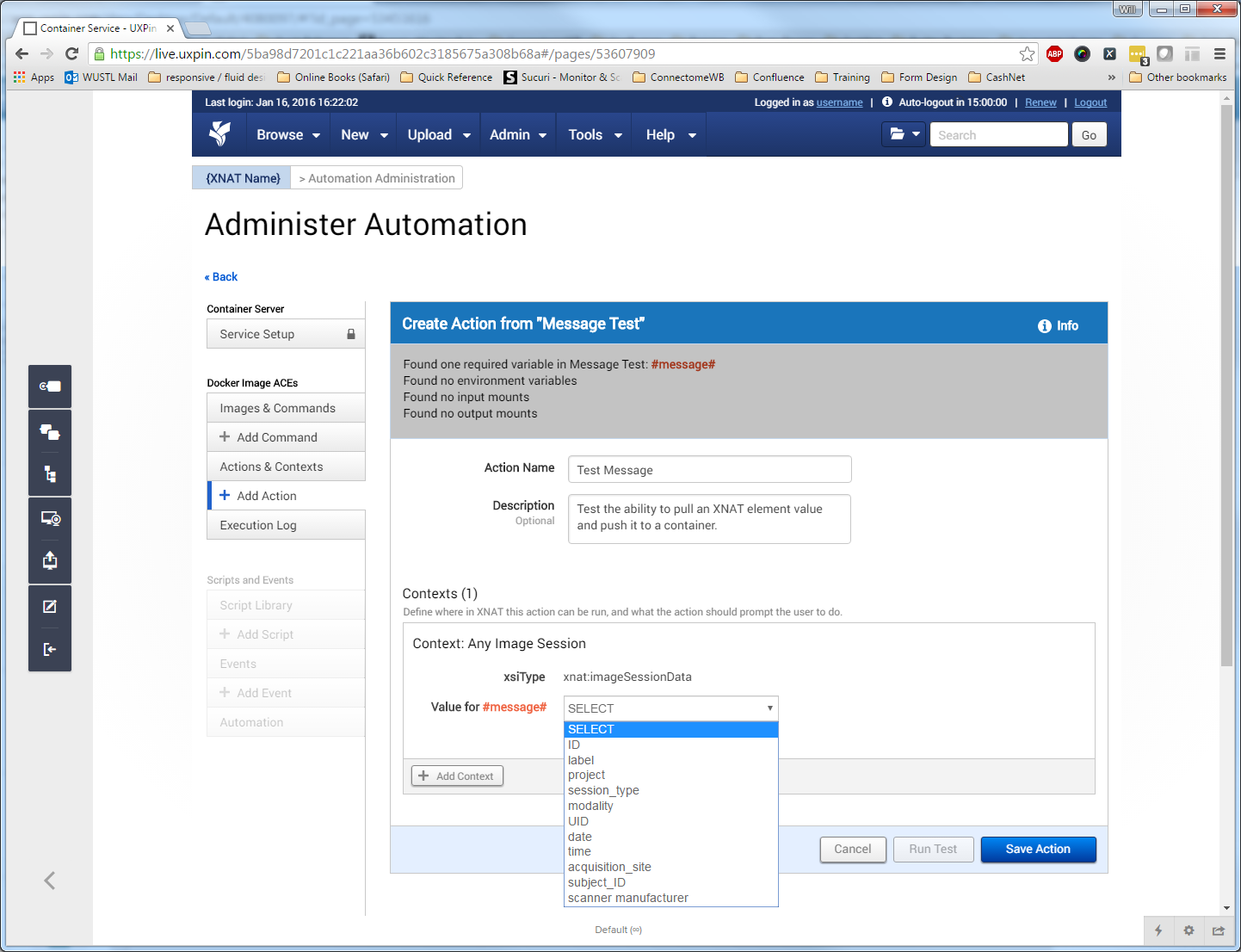Screen dimensions: 1241x952
Task: Select "modality" from the message value list
Action: (590, 806)
